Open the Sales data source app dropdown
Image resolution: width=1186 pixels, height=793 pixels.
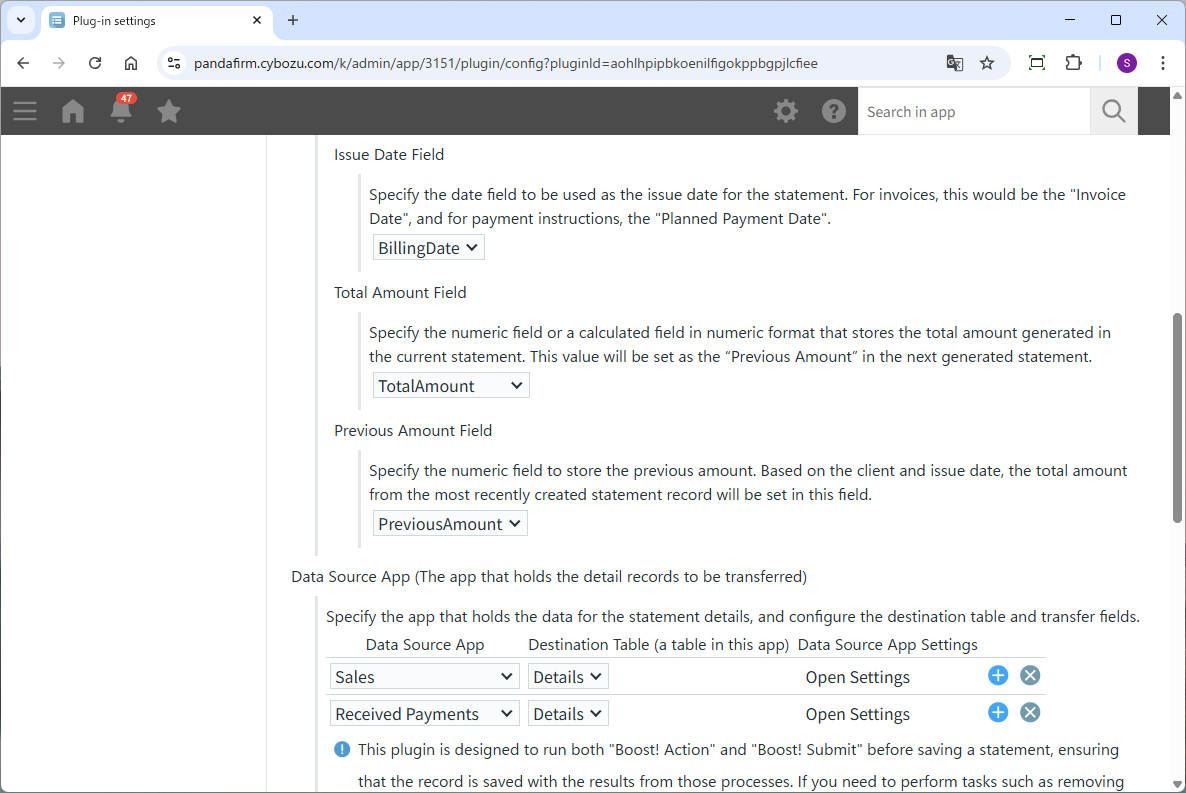pyautogui.click(x=424, y=677)
